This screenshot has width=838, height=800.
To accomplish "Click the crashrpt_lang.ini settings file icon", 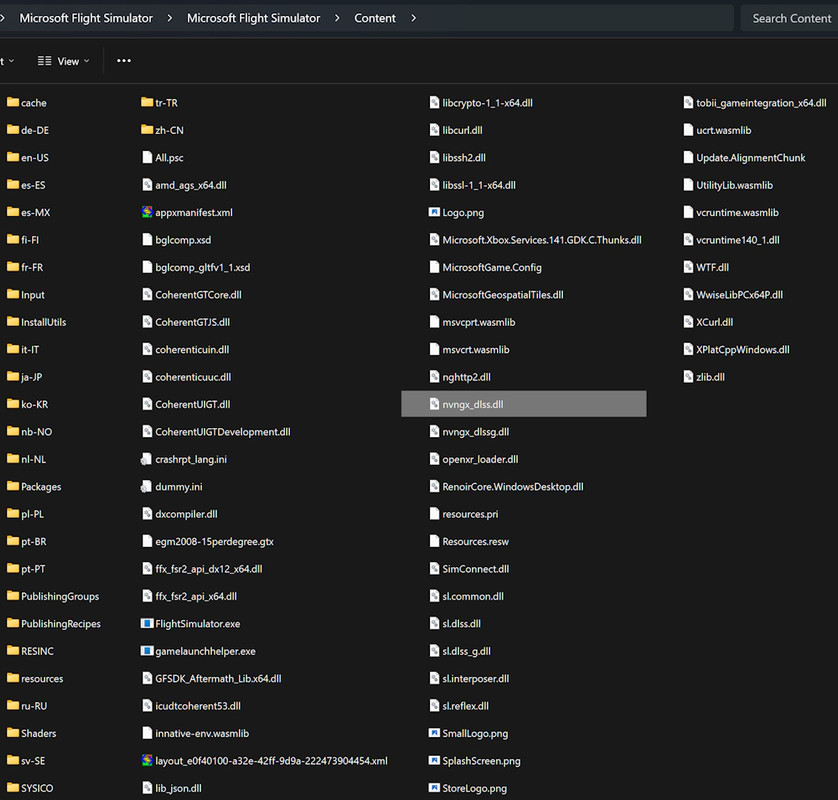I will coord(146,459).
